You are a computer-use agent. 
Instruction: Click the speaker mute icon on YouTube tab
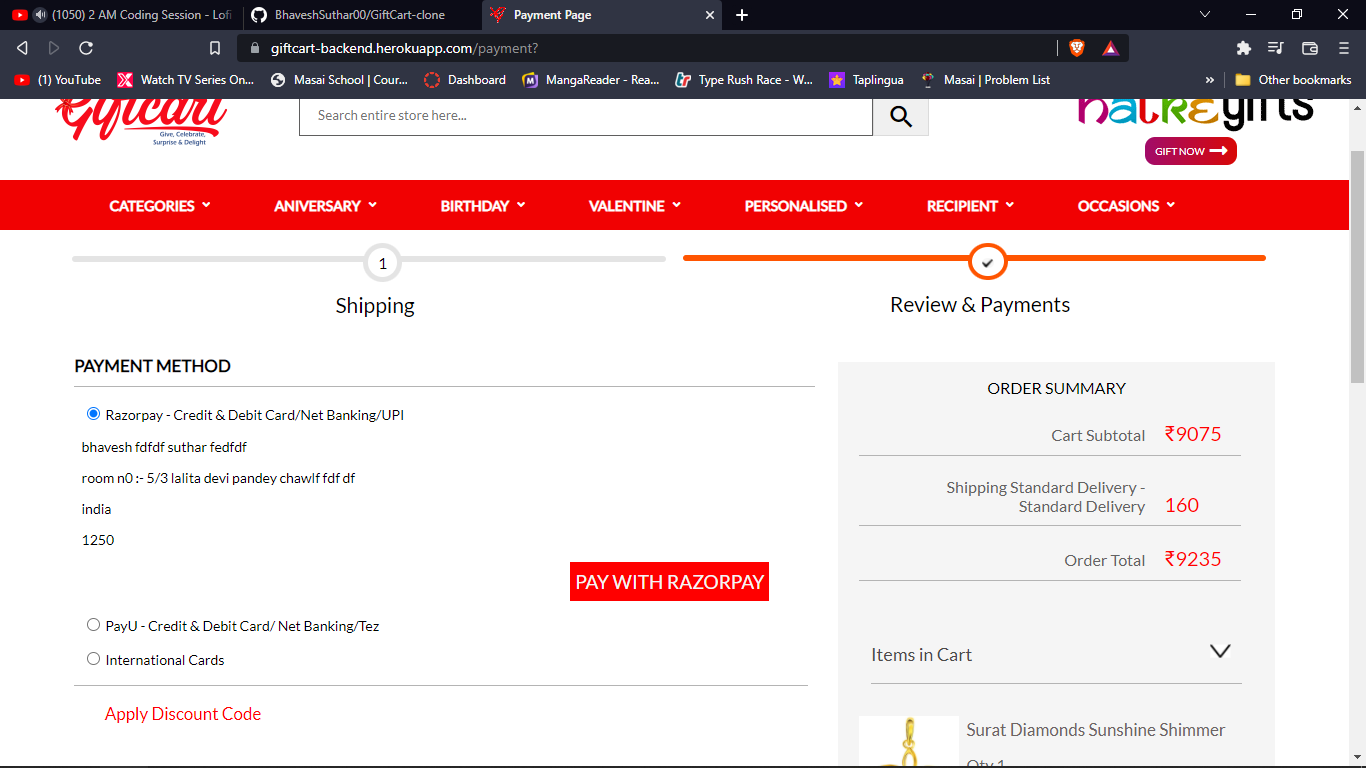[40, 15]
